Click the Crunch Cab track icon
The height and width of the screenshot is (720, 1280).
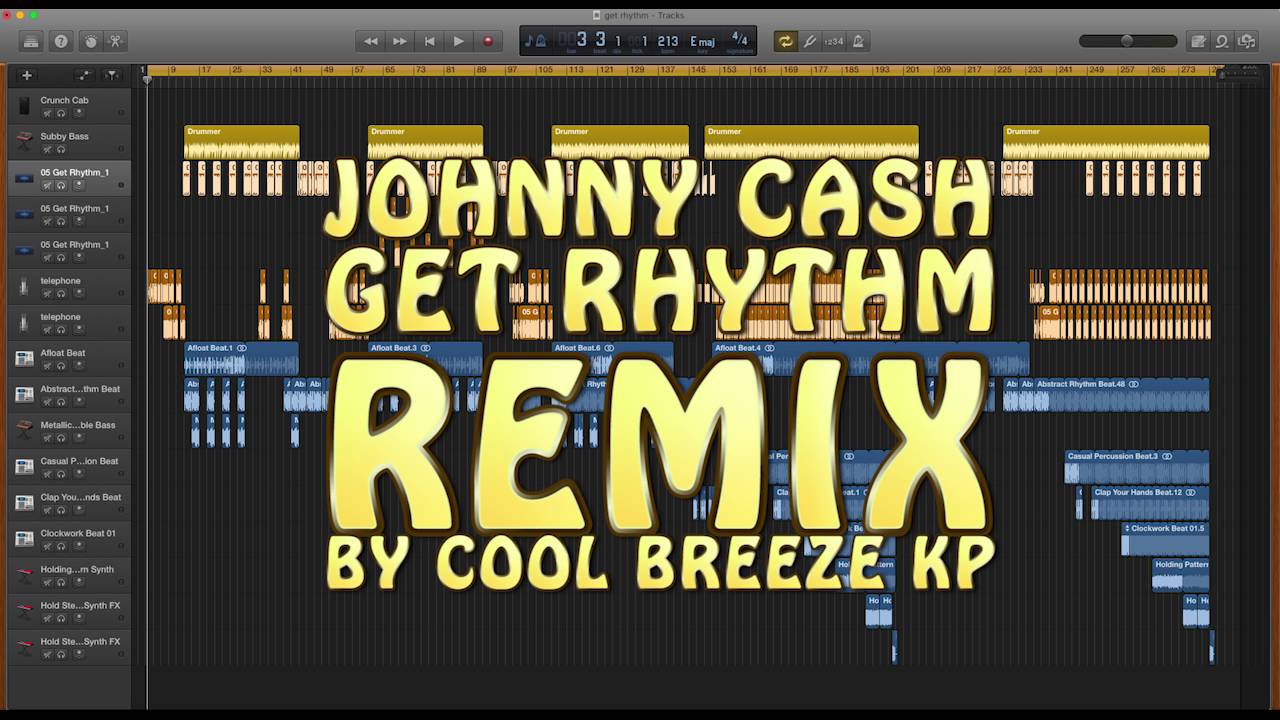pyautogui.click(x=23, y=106)
